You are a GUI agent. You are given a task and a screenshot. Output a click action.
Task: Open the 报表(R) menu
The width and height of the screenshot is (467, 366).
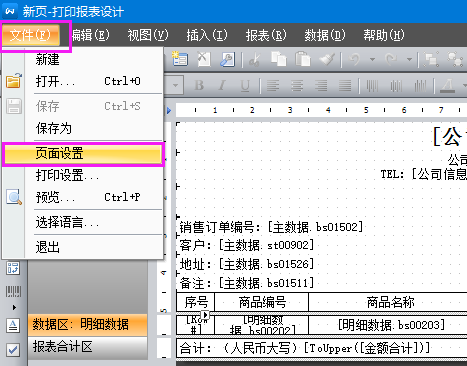point(266,35)
